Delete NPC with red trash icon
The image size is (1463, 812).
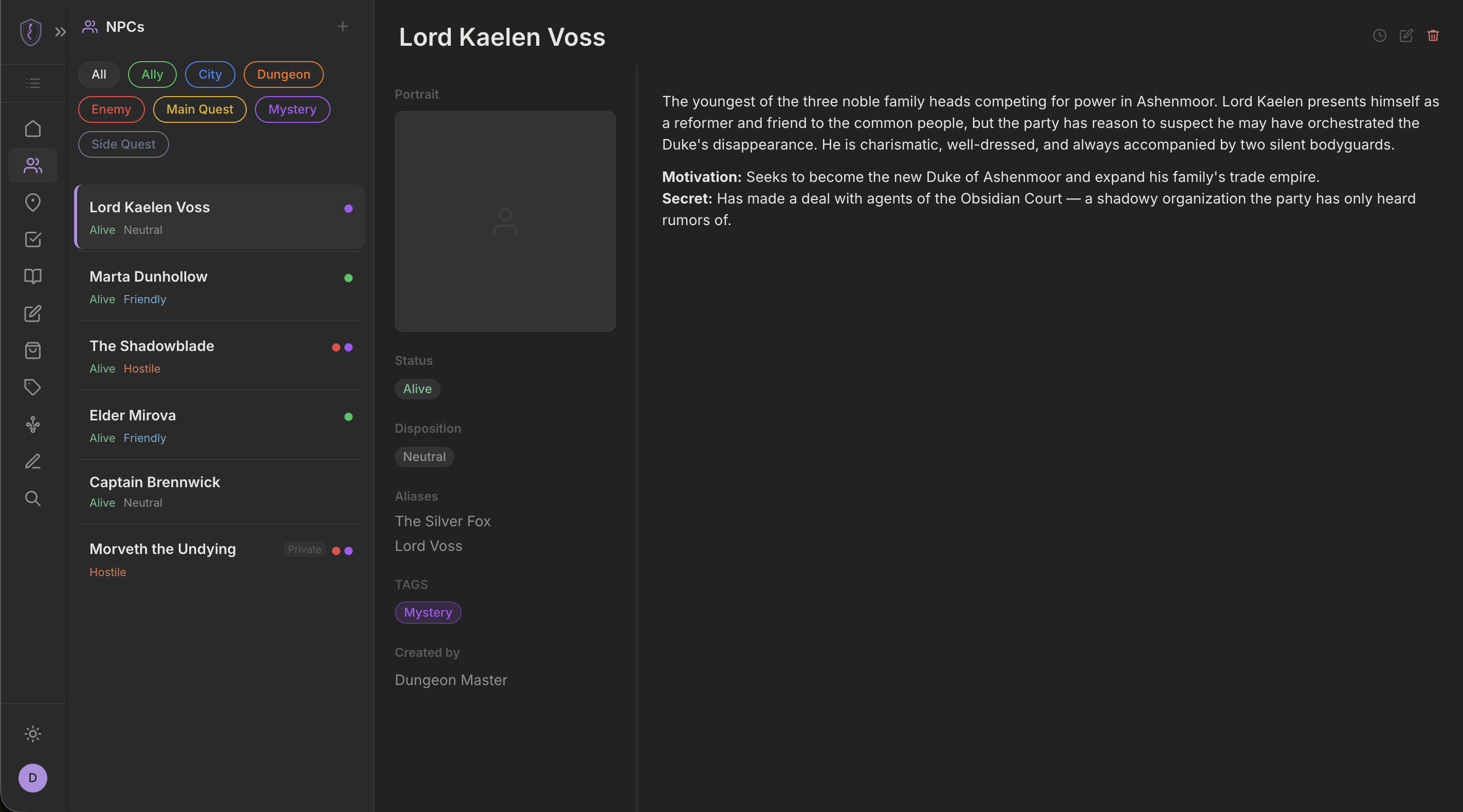tap(1433, 36)
